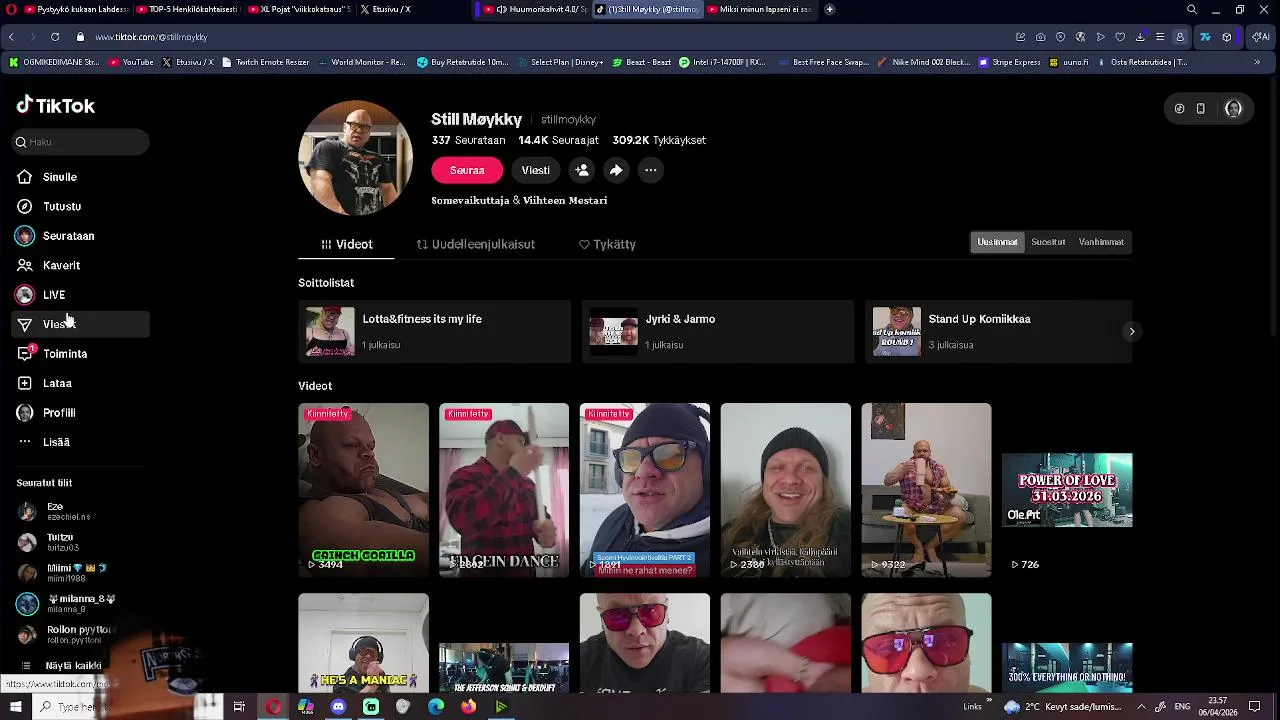The height and width of the screenshot is (720, 1280).
Task: Open the Power of Love 31.03.2026 video
Action: (x=1067, y=490)
